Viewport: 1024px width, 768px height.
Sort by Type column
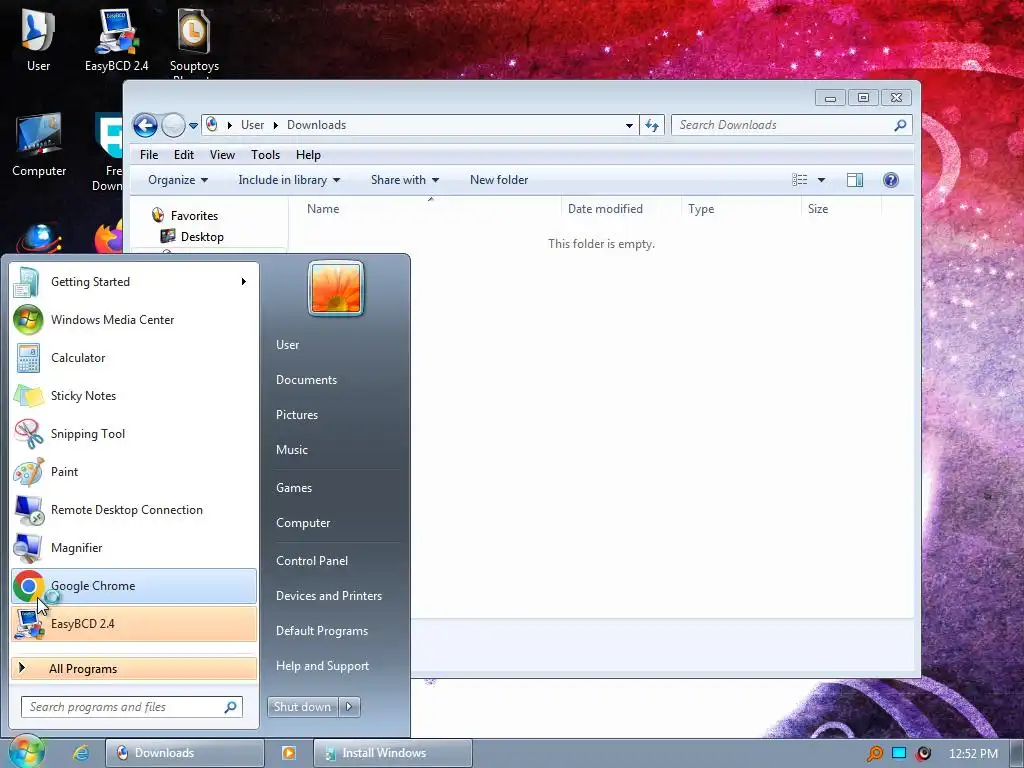(x=741, y=209)
